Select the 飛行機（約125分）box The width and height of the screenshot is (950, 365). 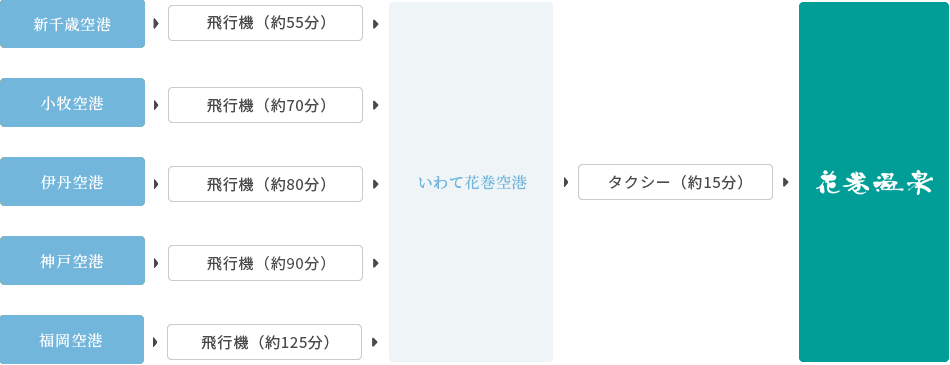(264, 342)
